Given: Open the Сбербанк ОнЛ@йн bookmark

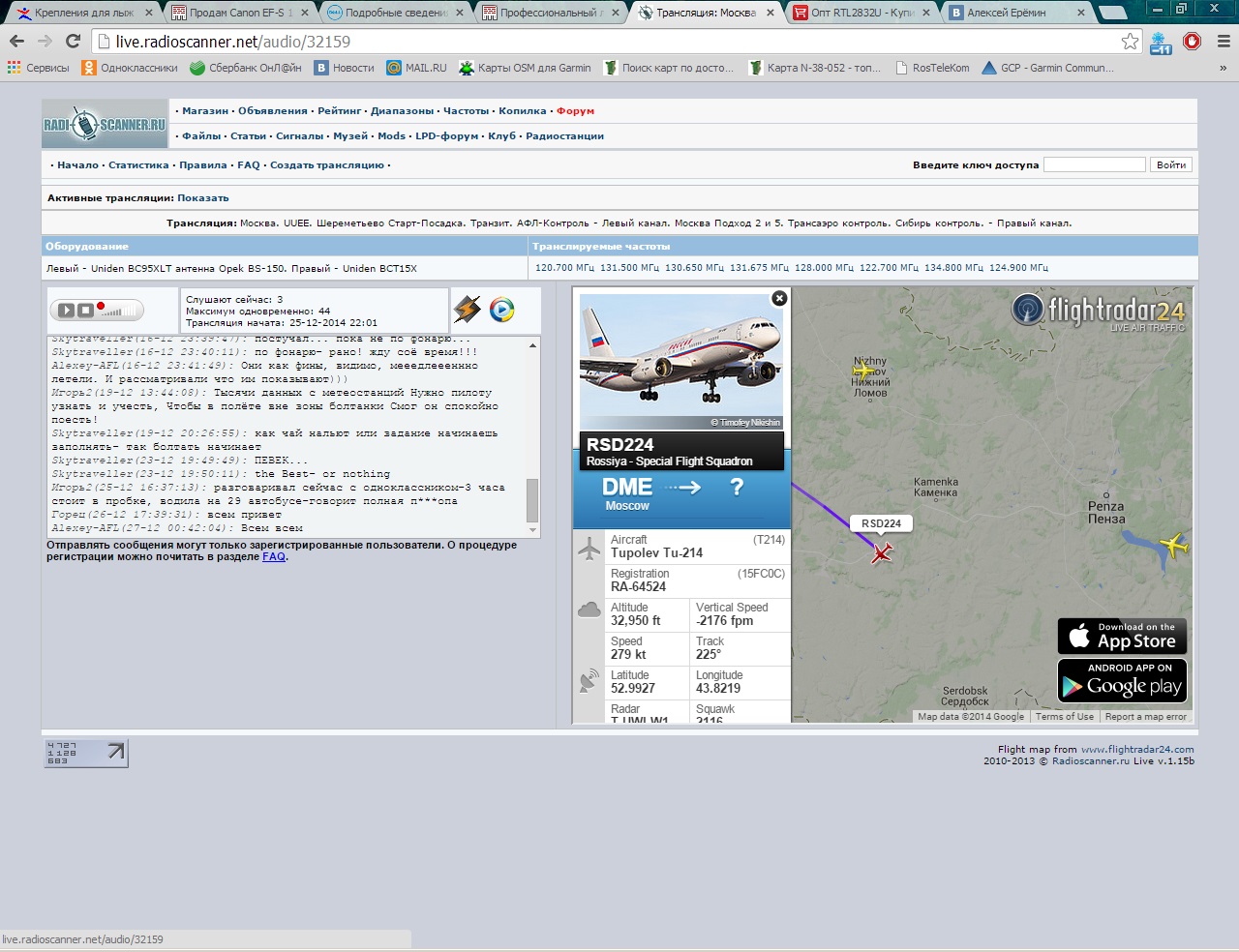Looking at the screenshot, I should [246, 68].
